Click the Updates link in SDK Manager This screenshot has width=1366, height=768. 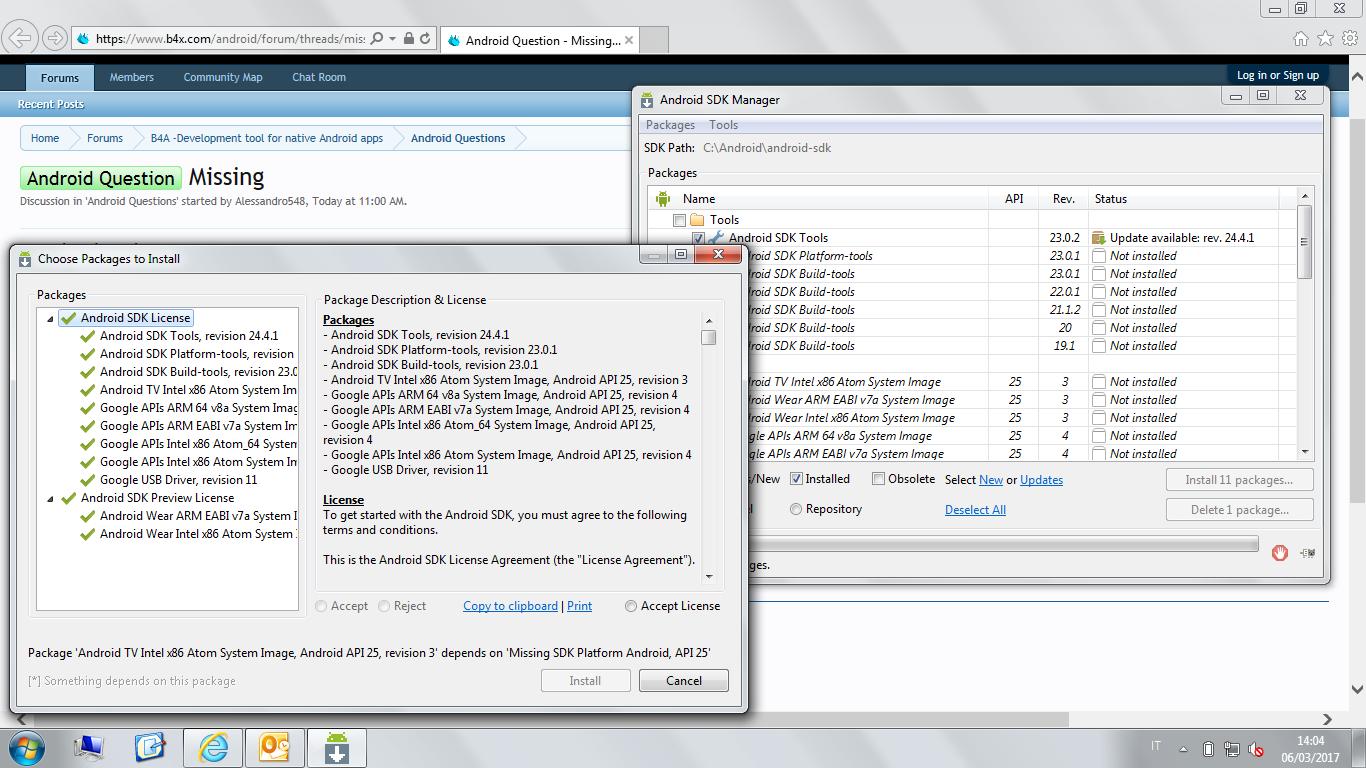(1041, 480)
